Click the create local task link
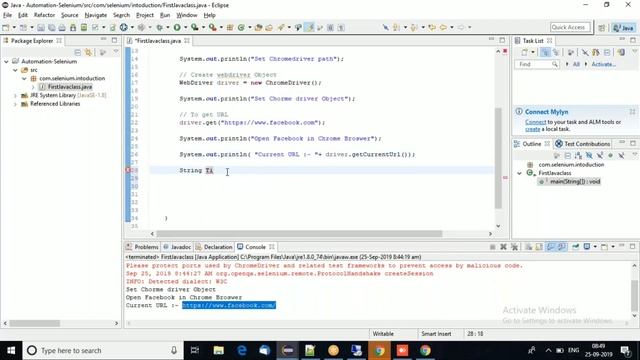 pos(532,129)
